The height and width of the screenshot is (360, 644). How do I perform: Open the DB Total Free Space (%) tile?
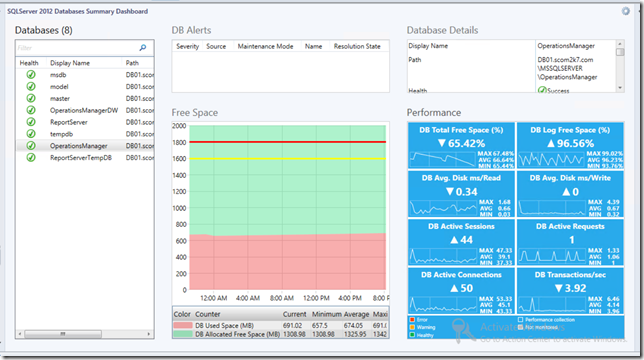[461, 145]
